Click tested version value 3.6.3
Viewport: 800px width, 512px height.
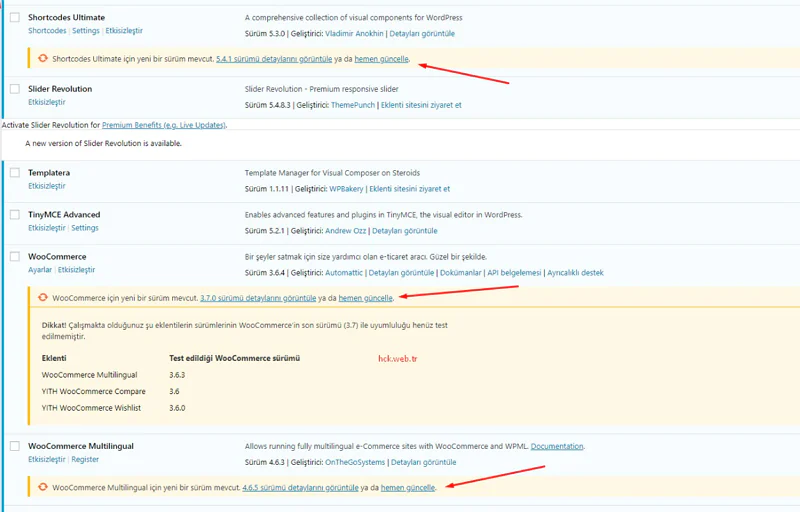pyautogui.click(x=177, y=375)
